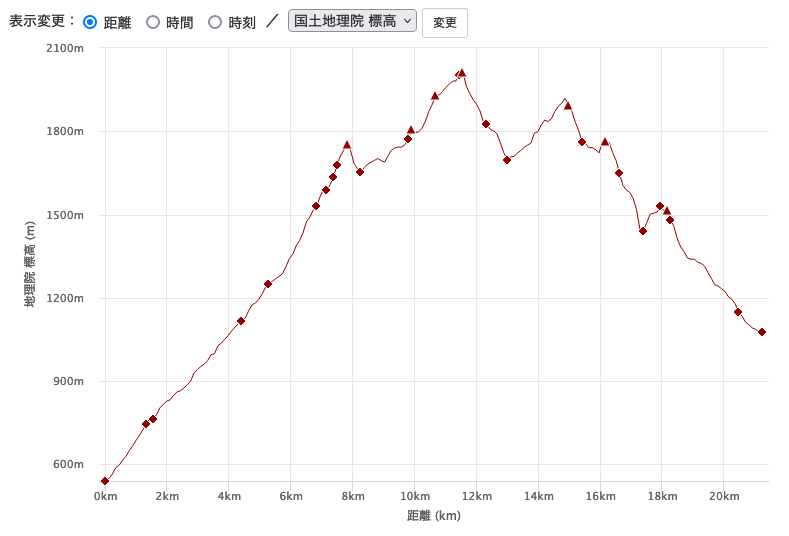Screen dimensions: 789x536
Task: Click the diamond marker at 17.4km dip
Action: [x=643, y=231]
